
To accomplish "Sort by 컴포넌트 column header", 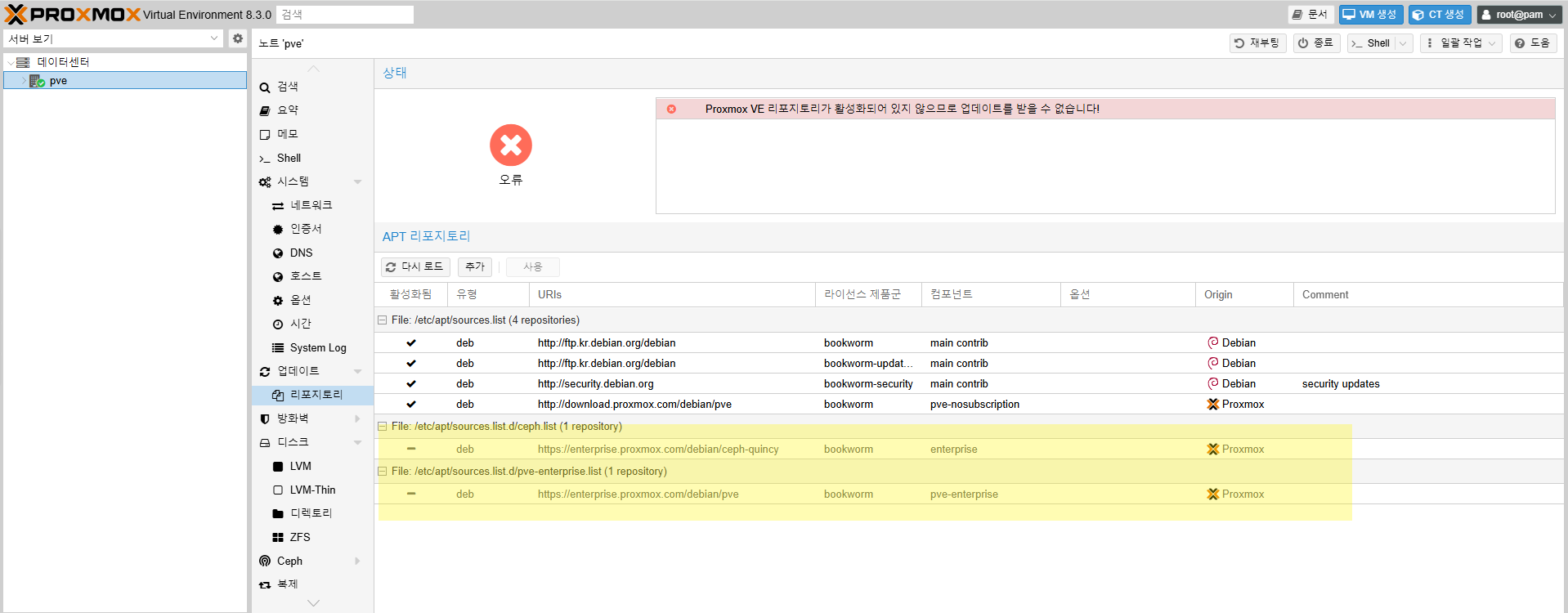I will [991, 295].
